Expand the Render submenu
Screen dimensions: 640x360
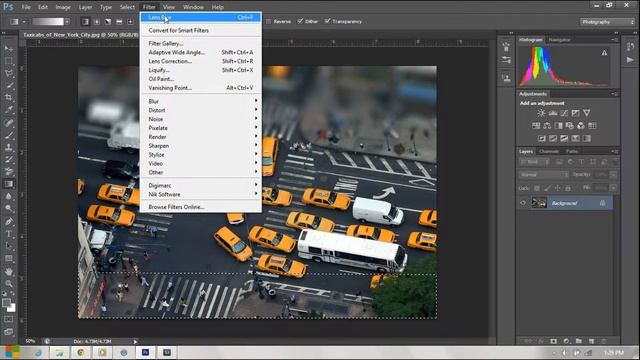pos(200,137)
